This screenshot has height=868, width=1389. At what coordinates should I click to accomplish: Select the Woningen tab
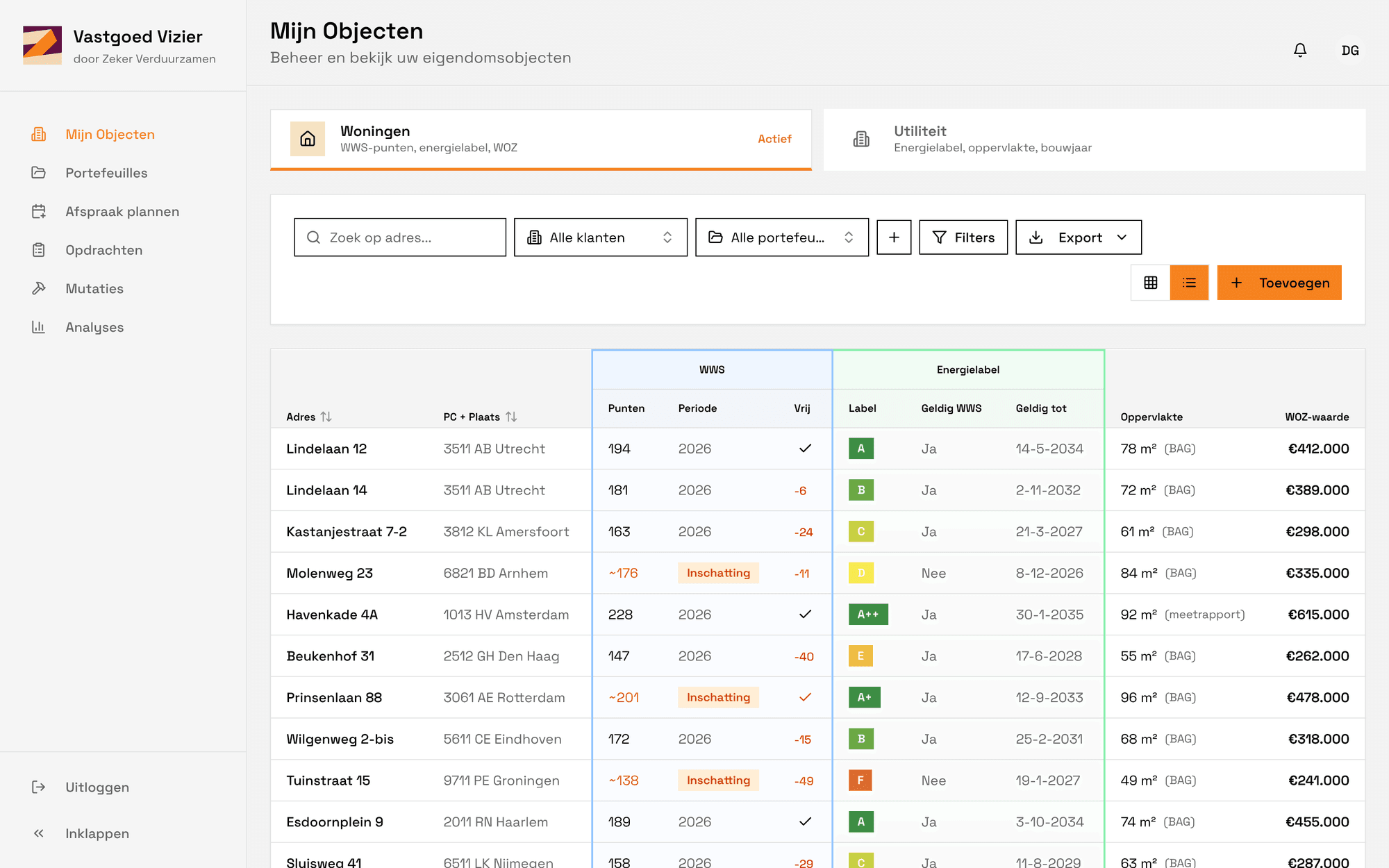click(x=541, y=139)
